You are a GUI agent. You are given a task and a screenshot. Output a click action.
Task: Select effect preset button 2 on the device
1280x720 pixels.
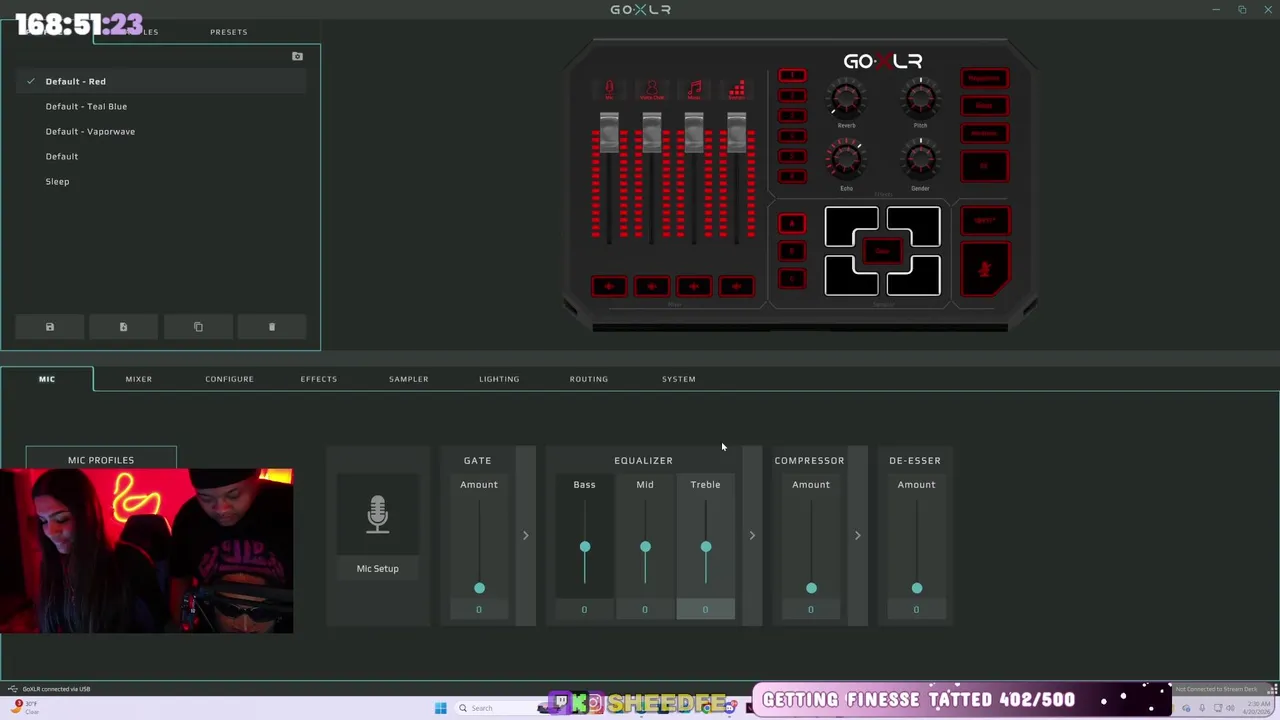point(792,95)
